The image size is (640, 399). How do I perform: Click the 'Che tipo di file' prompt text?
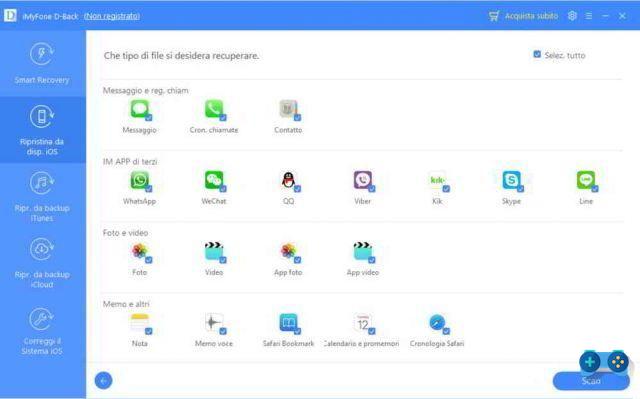(182, 55)
